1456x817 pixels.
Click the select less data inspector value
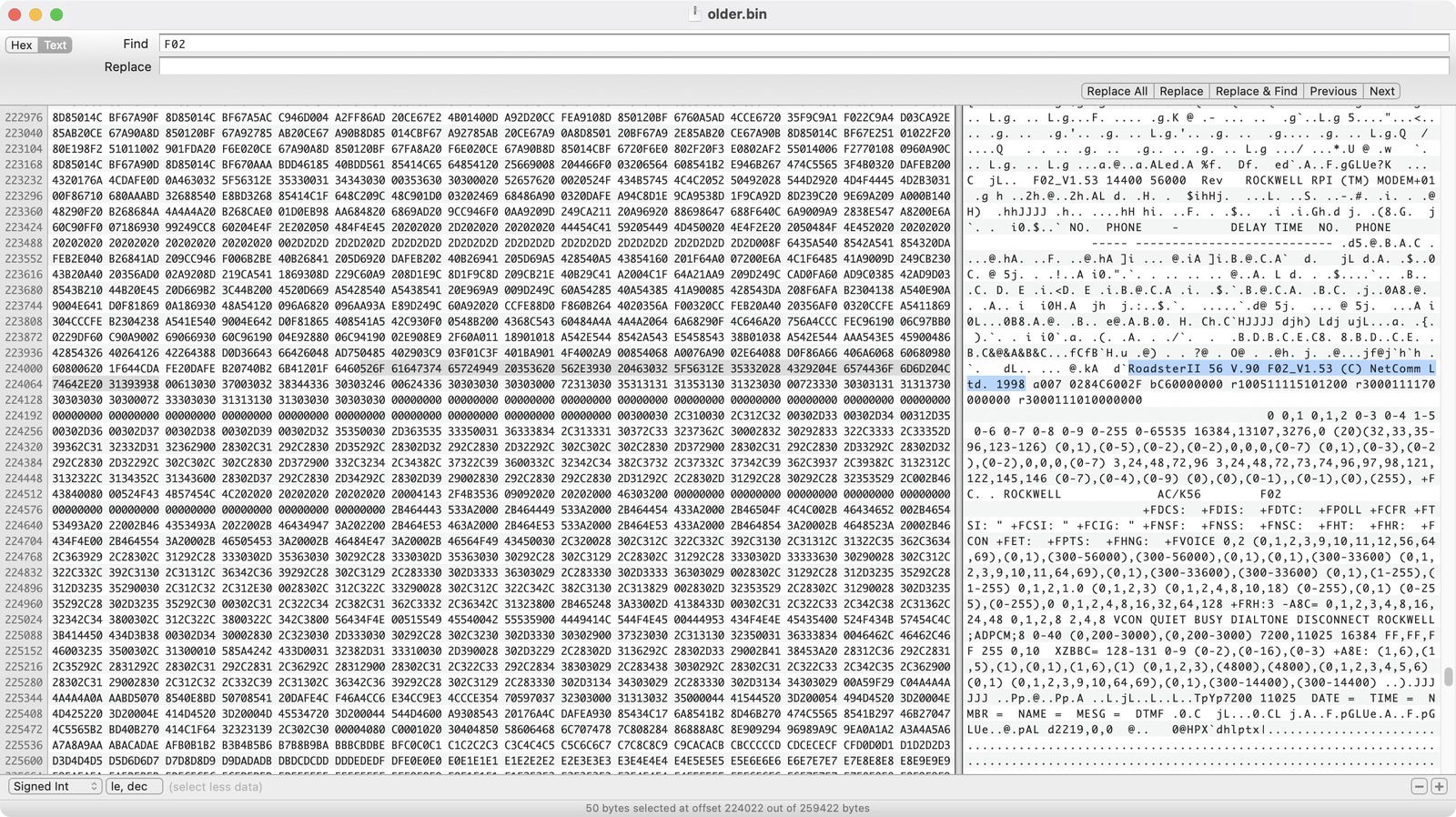pyautogui.click(x=216, y=787)
